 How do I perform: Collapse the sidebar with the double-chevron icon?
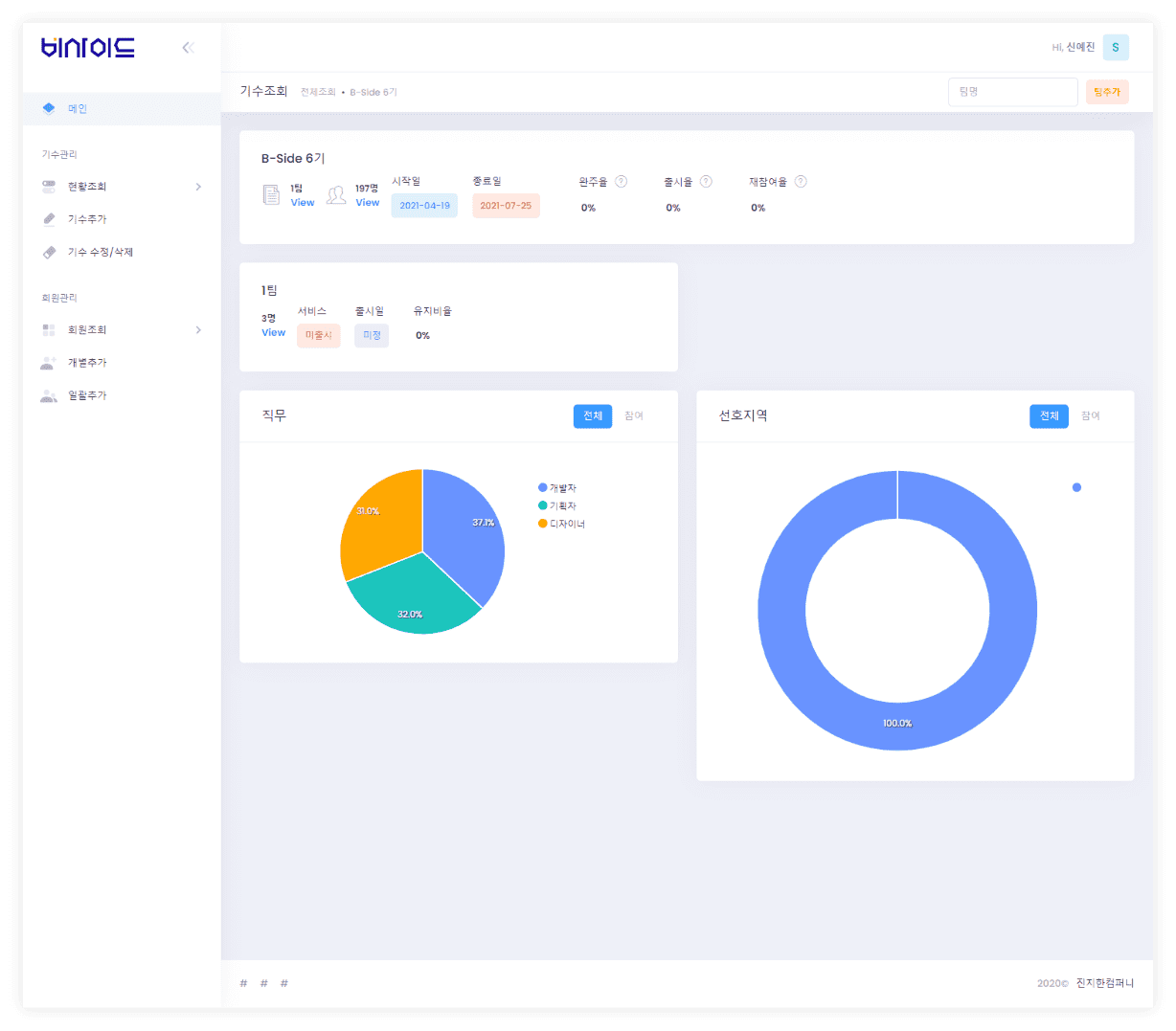tap(188, 48)
